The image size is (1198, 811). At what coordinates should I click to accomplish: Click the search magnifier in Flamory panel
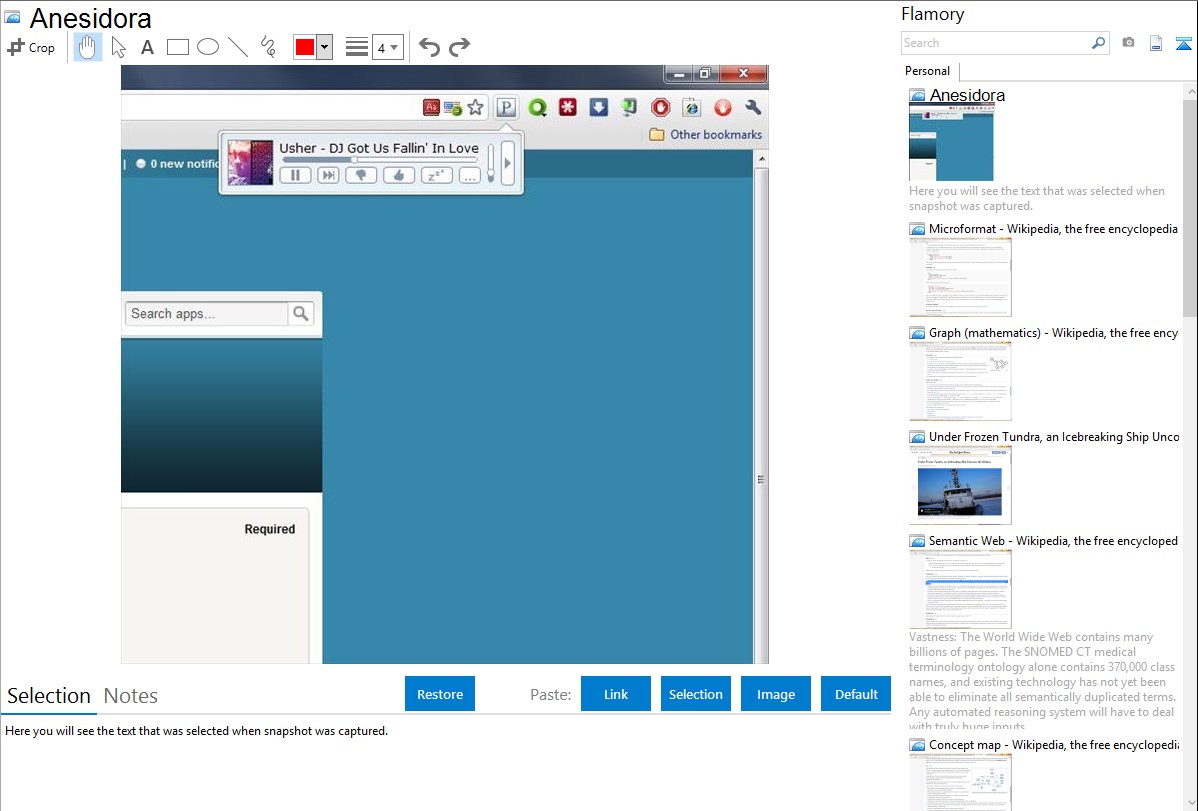[1098, 43]
